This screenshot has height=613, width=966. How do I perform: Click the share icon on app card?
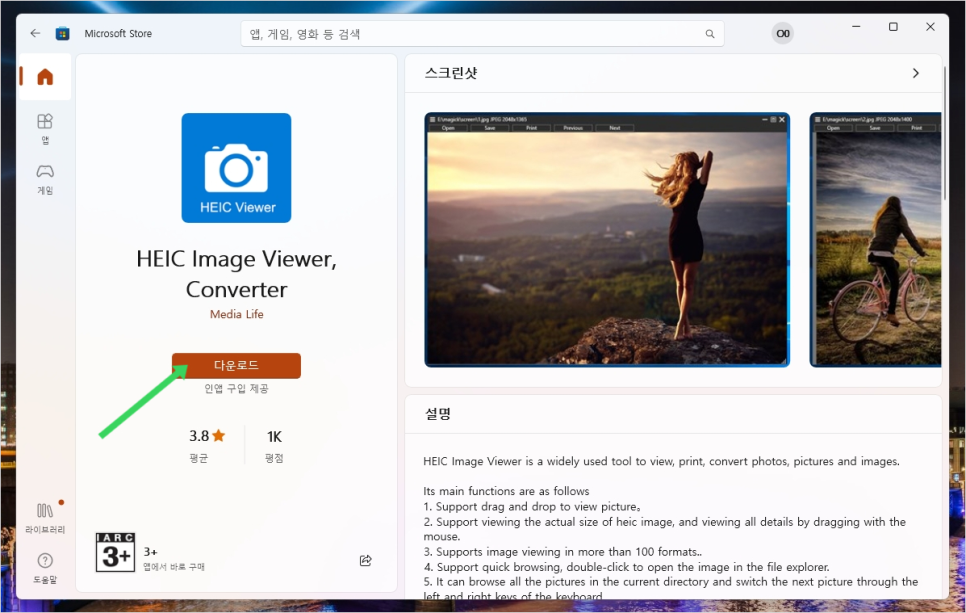365,560
